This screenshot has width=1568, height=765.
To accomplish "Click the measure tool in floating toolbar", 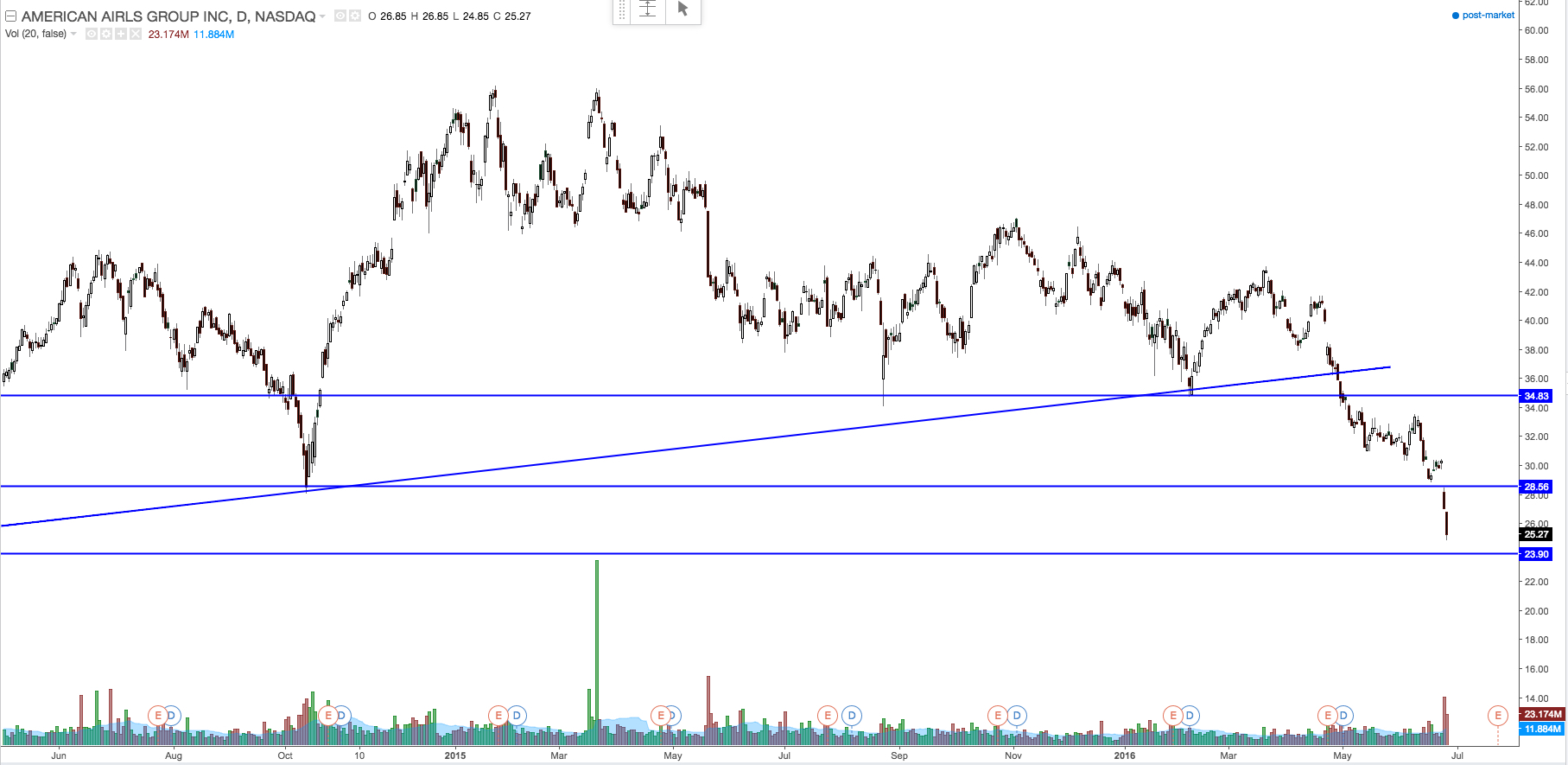I will tap(648, 10).
